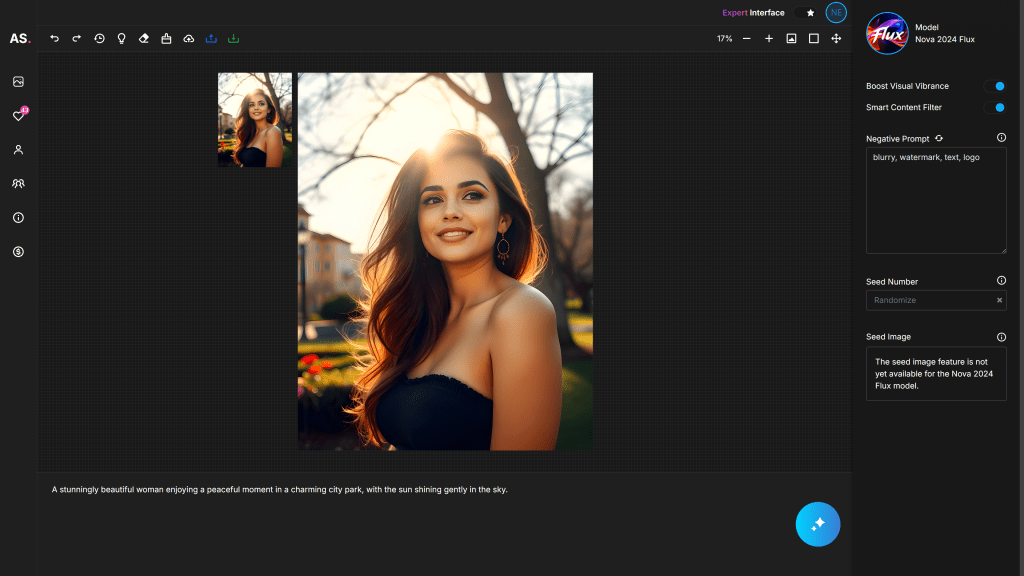Reset the Negative Prompt with the refresh icon

pos(939,138)
